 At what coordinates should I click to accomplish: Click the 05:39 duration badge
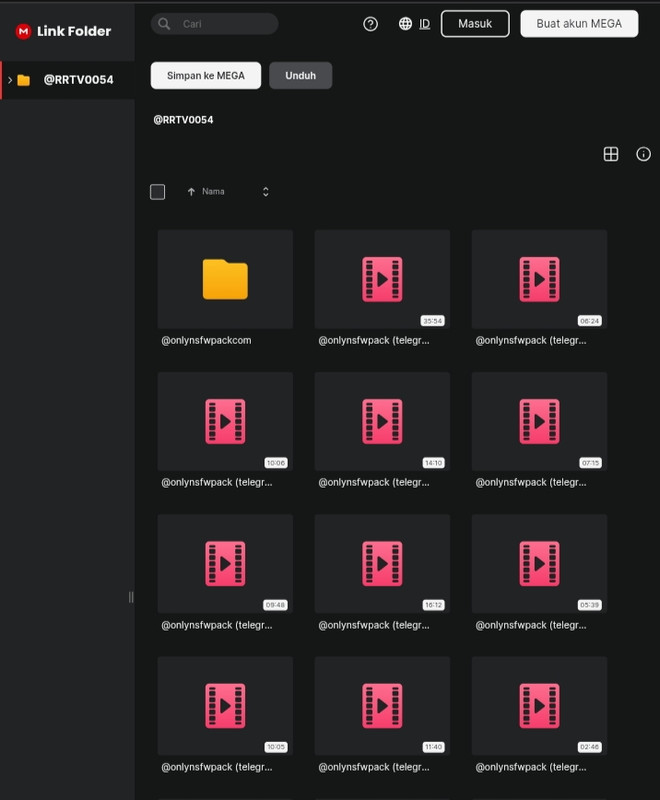590,605
